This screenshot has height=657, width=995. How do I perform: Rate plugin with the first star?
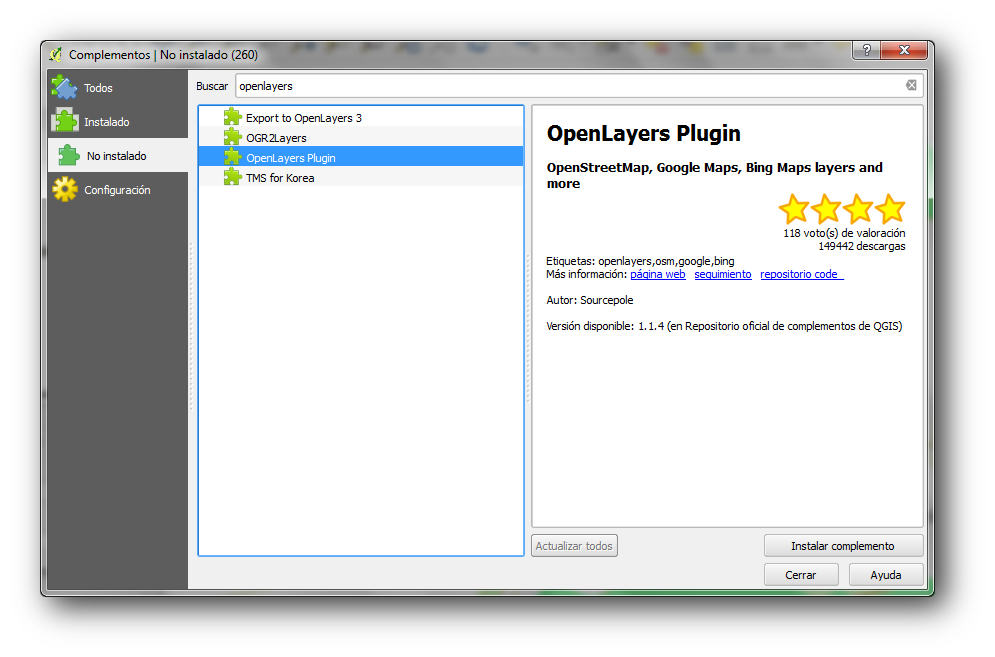point(794,209)
